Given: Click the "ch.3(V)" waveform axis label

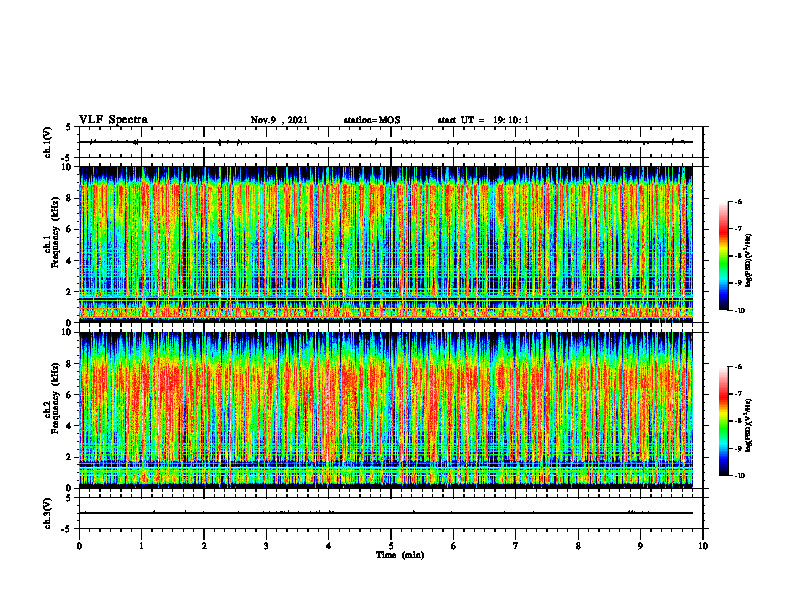Looking at the screenshot, I should 47,513.
